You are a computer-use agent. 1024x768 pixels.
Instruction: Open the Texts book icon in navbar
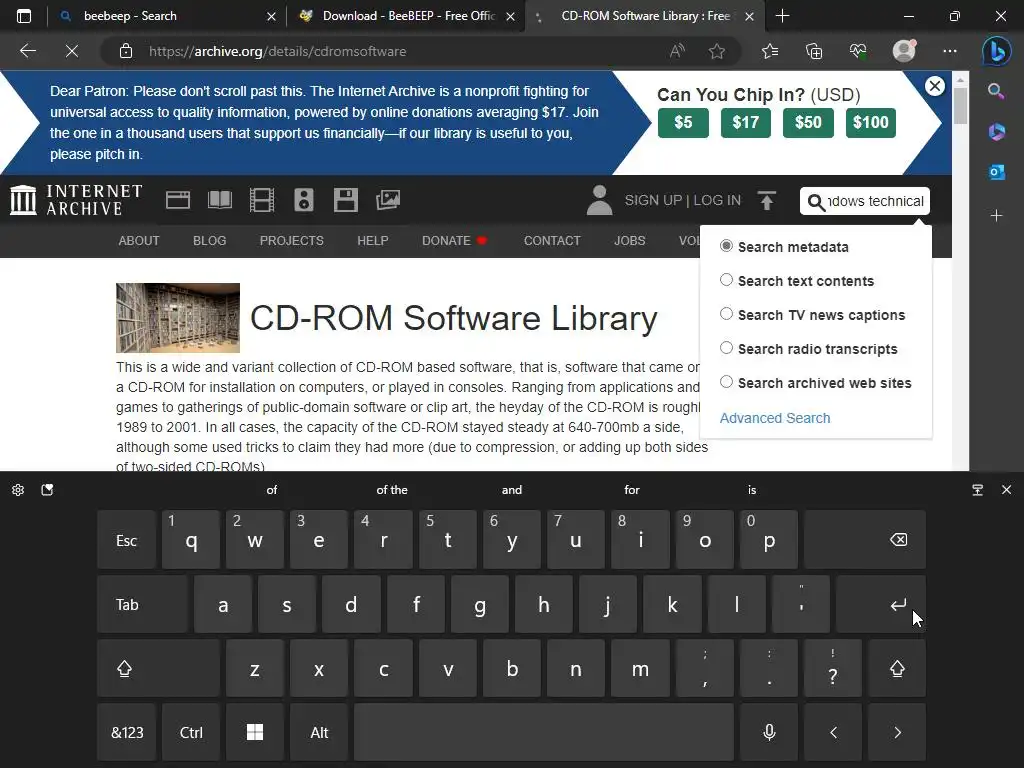pos(219,200)
